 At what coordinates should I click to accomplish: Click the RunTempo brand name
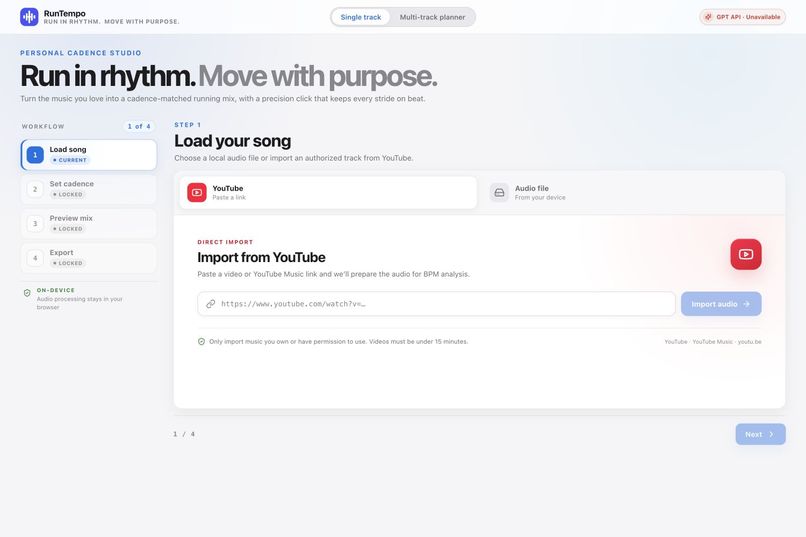pos(65,13)
